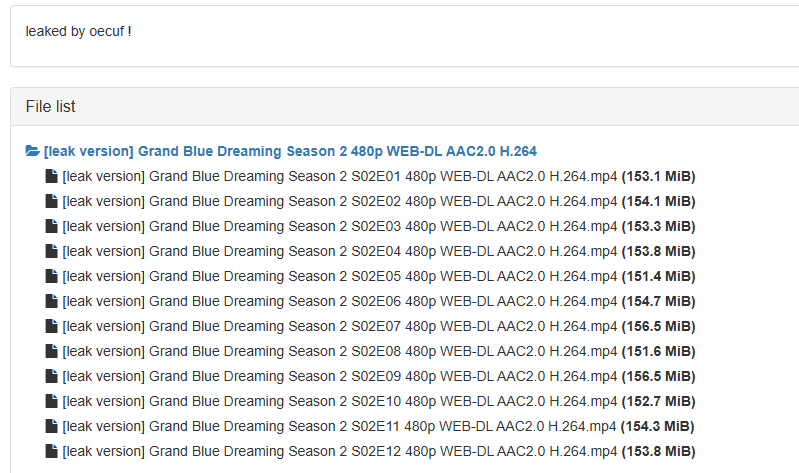Click the file icon beside S02E07 entry
Screen dimensions: 799x473
click(51, 326)
